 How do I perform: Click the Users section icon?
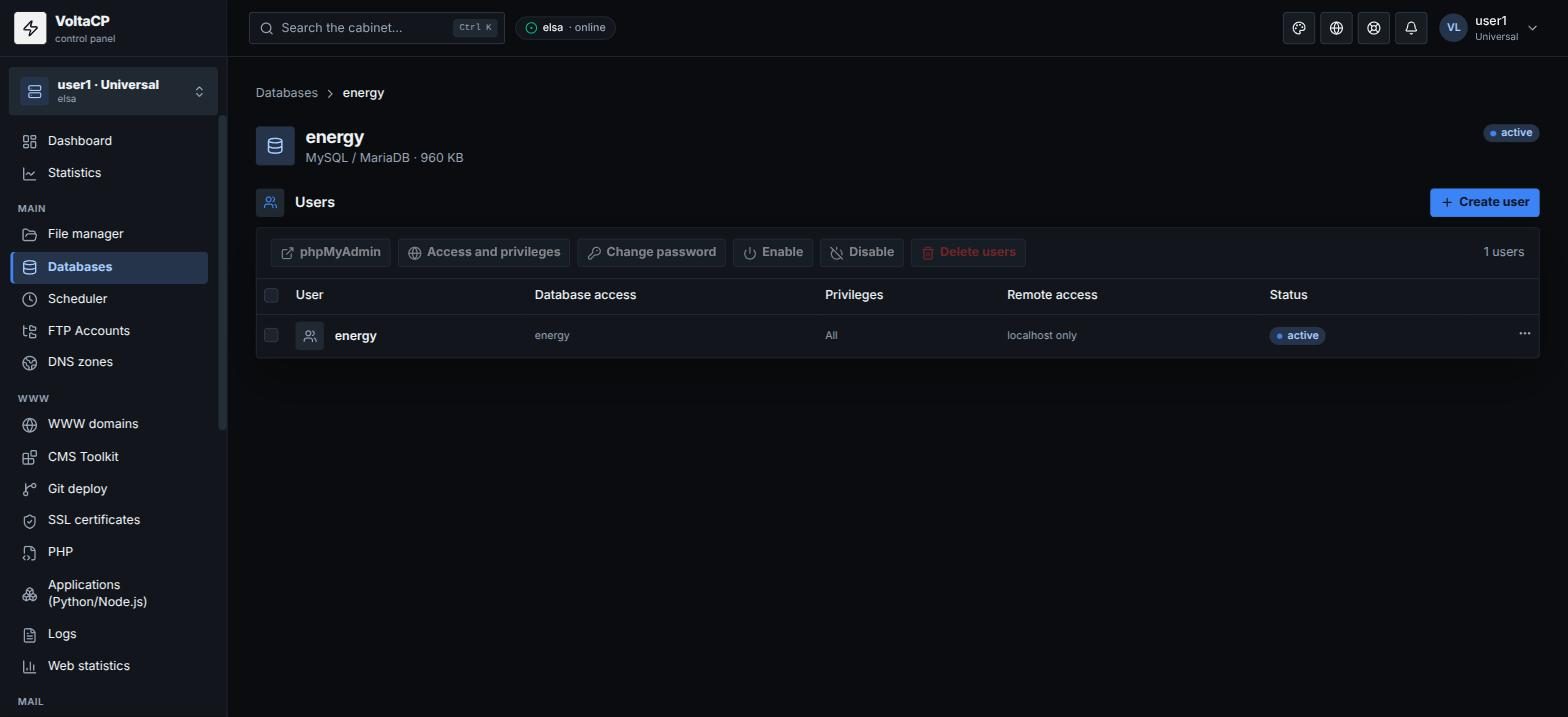click(x=270, y=202)
